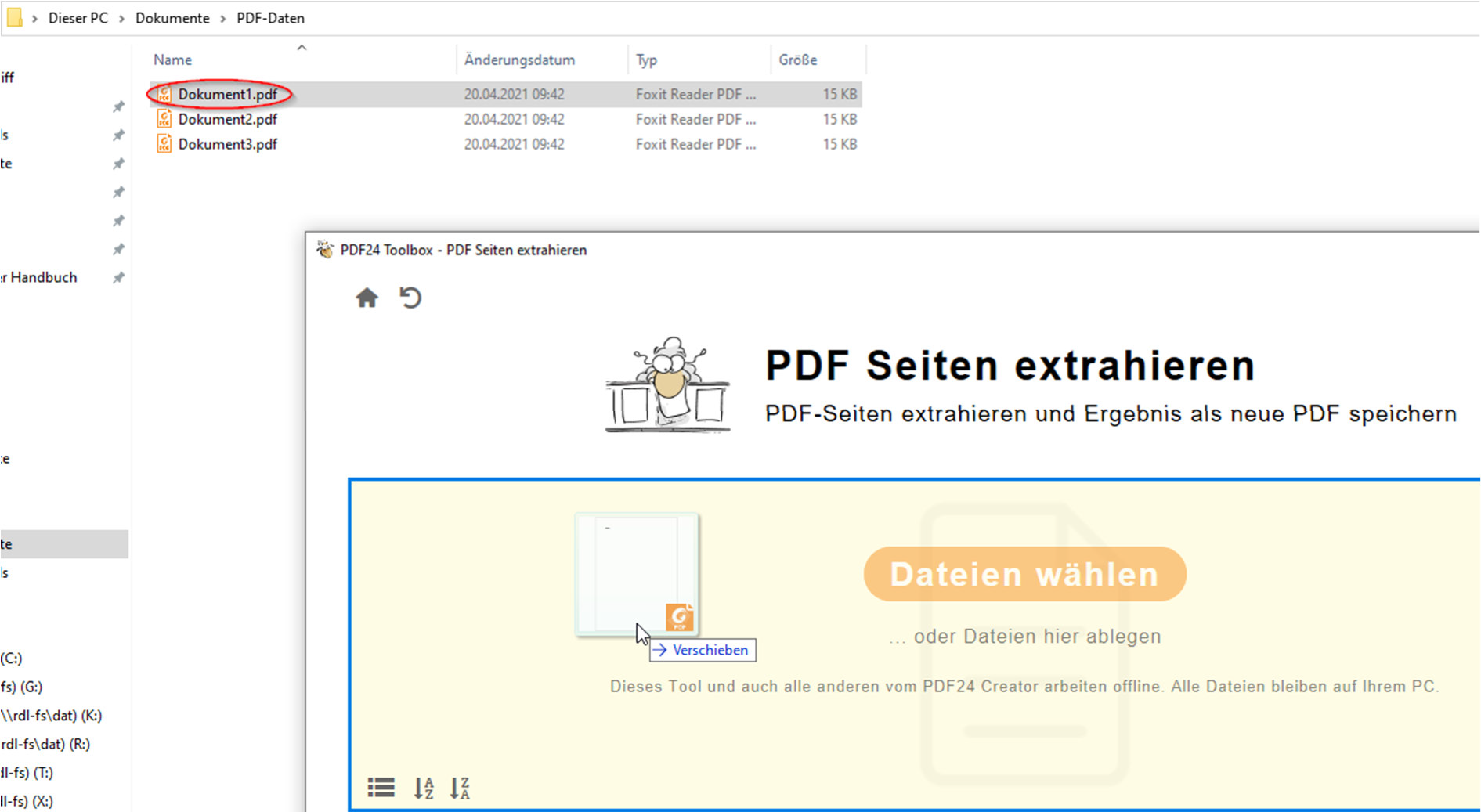Sort by the Änderungsdatum column header

click(x=519, y=59)
